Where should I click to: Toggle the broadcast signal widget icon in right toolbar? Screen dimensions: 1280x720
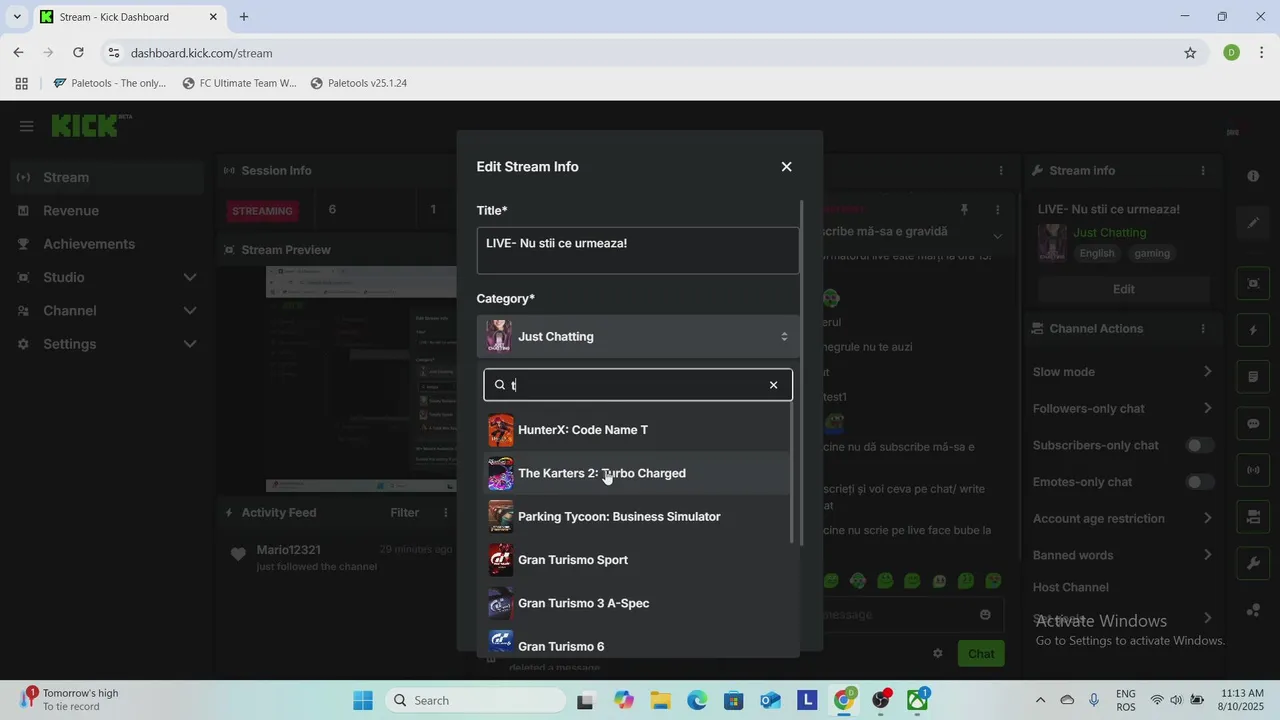(1253, 470)
